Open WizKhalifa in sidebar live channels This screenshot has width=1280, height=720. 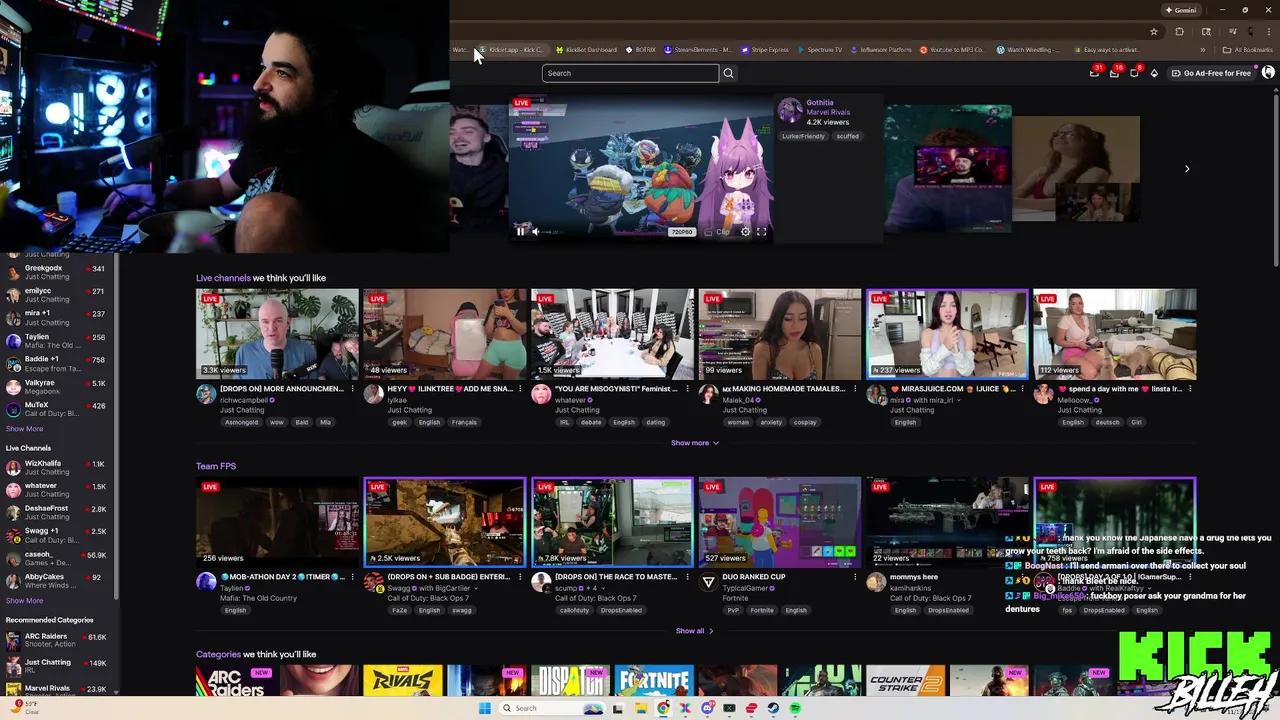click(55, 467)
